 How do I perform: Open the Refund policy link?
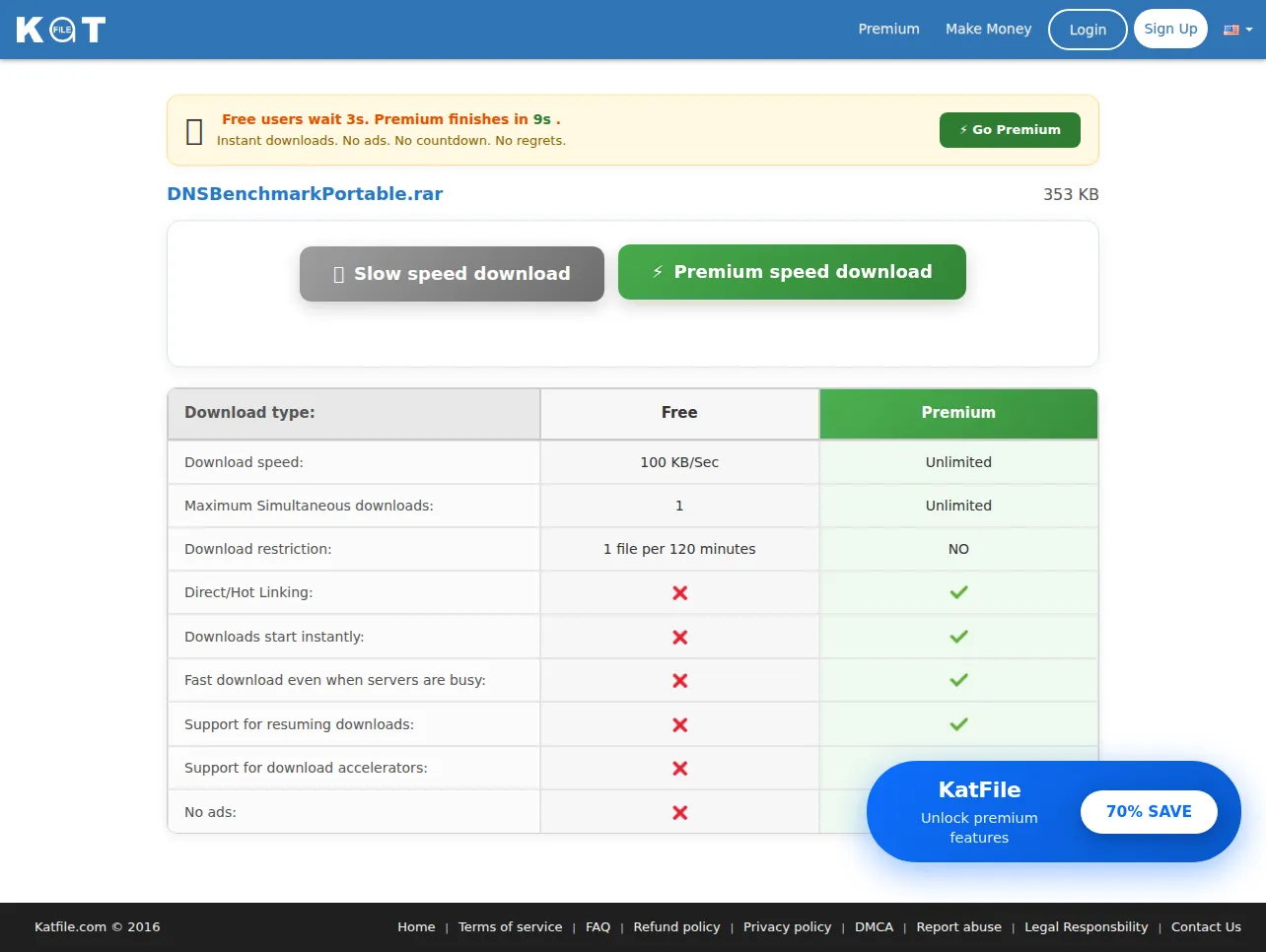coord(676,927)
